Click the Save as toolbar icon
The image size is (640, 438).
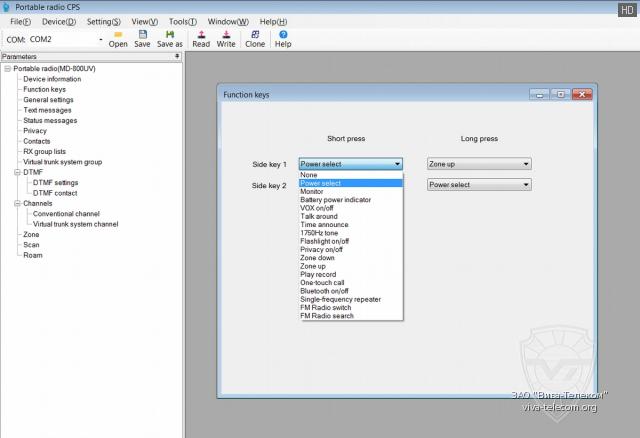[170, 39]
